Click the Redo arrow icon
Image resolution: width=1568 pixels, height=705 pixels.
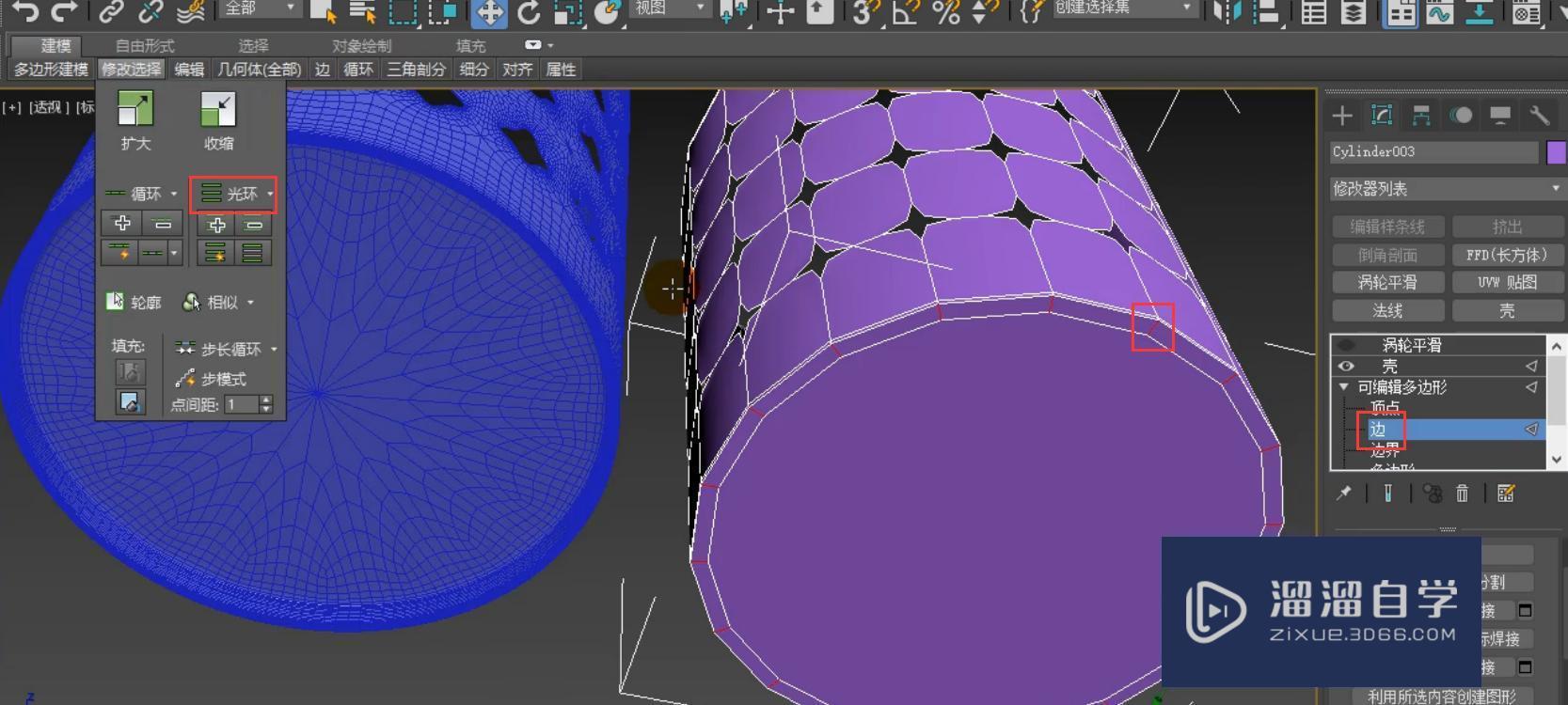(x=63, y=11)
